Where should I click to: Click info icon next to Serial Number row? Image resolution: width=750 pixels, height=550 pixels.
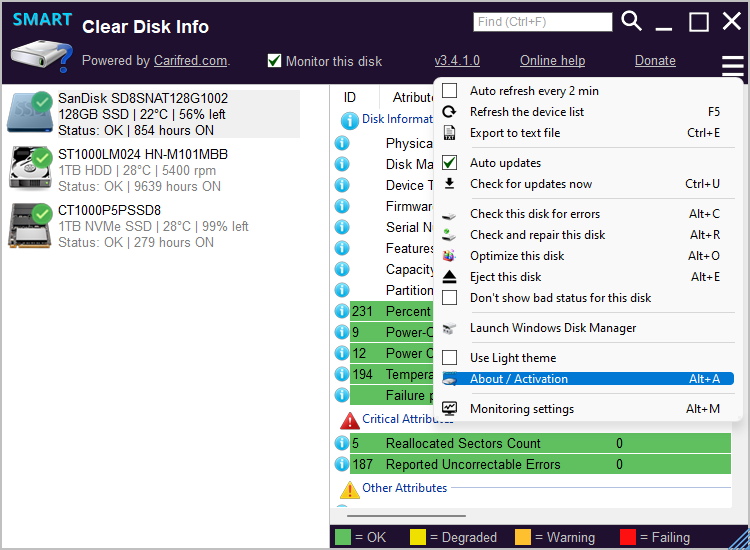pos(342,227)
